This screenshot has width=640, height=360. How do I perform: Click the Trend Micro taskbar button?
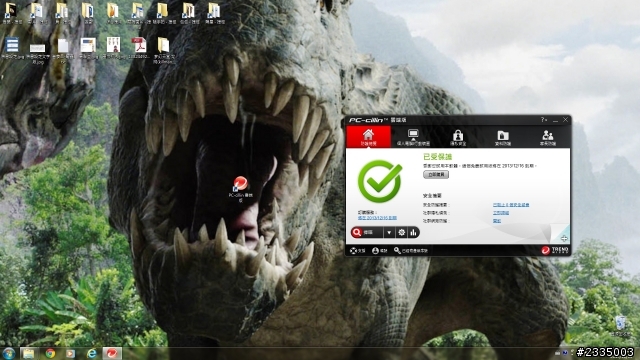(112, 353)
